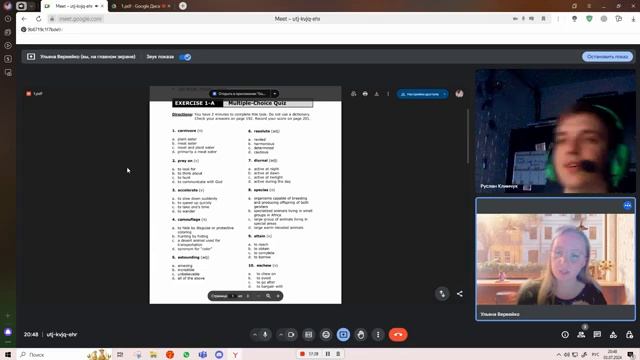Open host controls lock icon
Screen dimensions: 640x360
coord(629,335)
